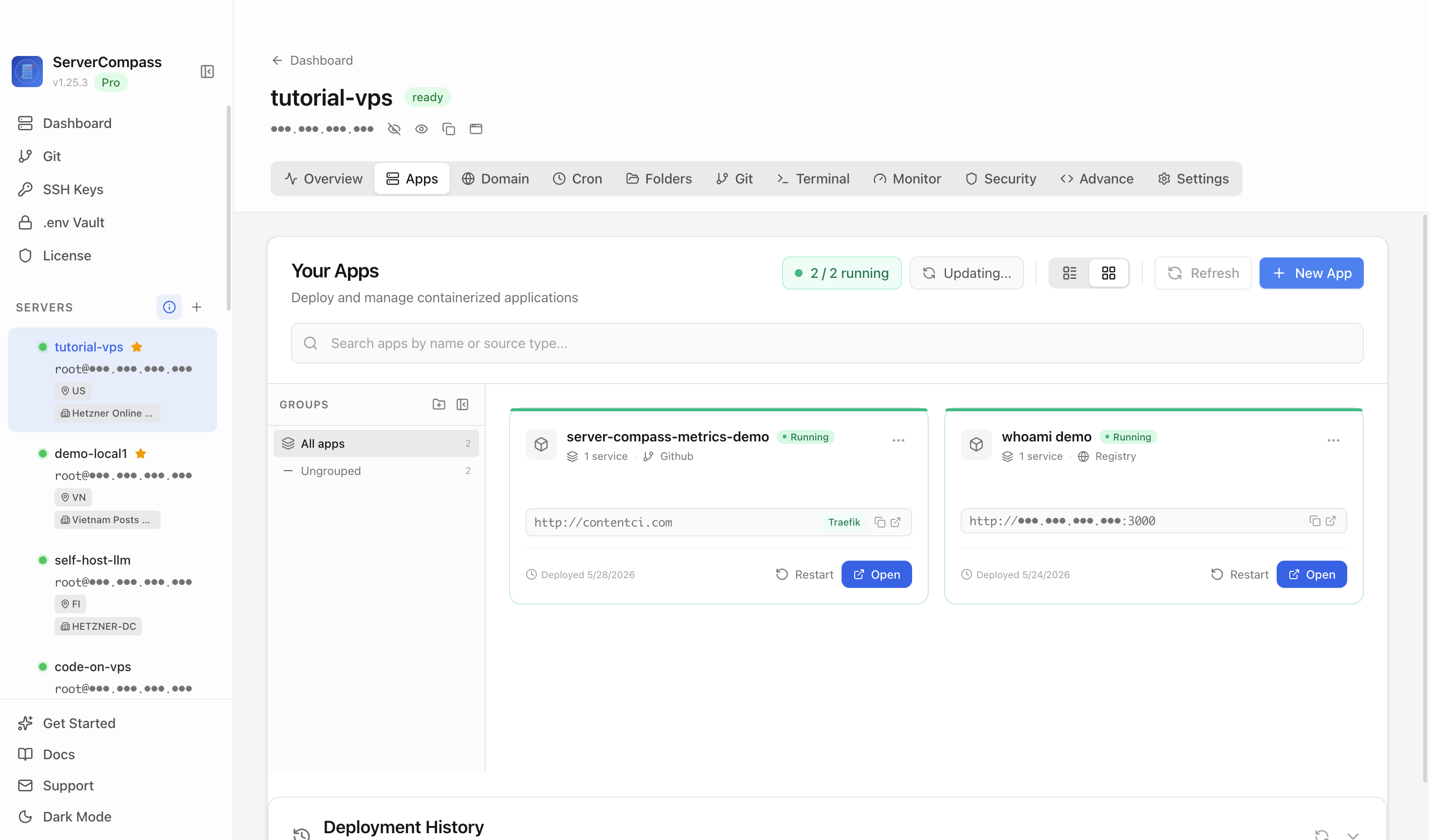The width and height of the screenshot is (1429, 840).
Task: Copy the whoami demo port 3000 URL
Action: [1315, 521]
